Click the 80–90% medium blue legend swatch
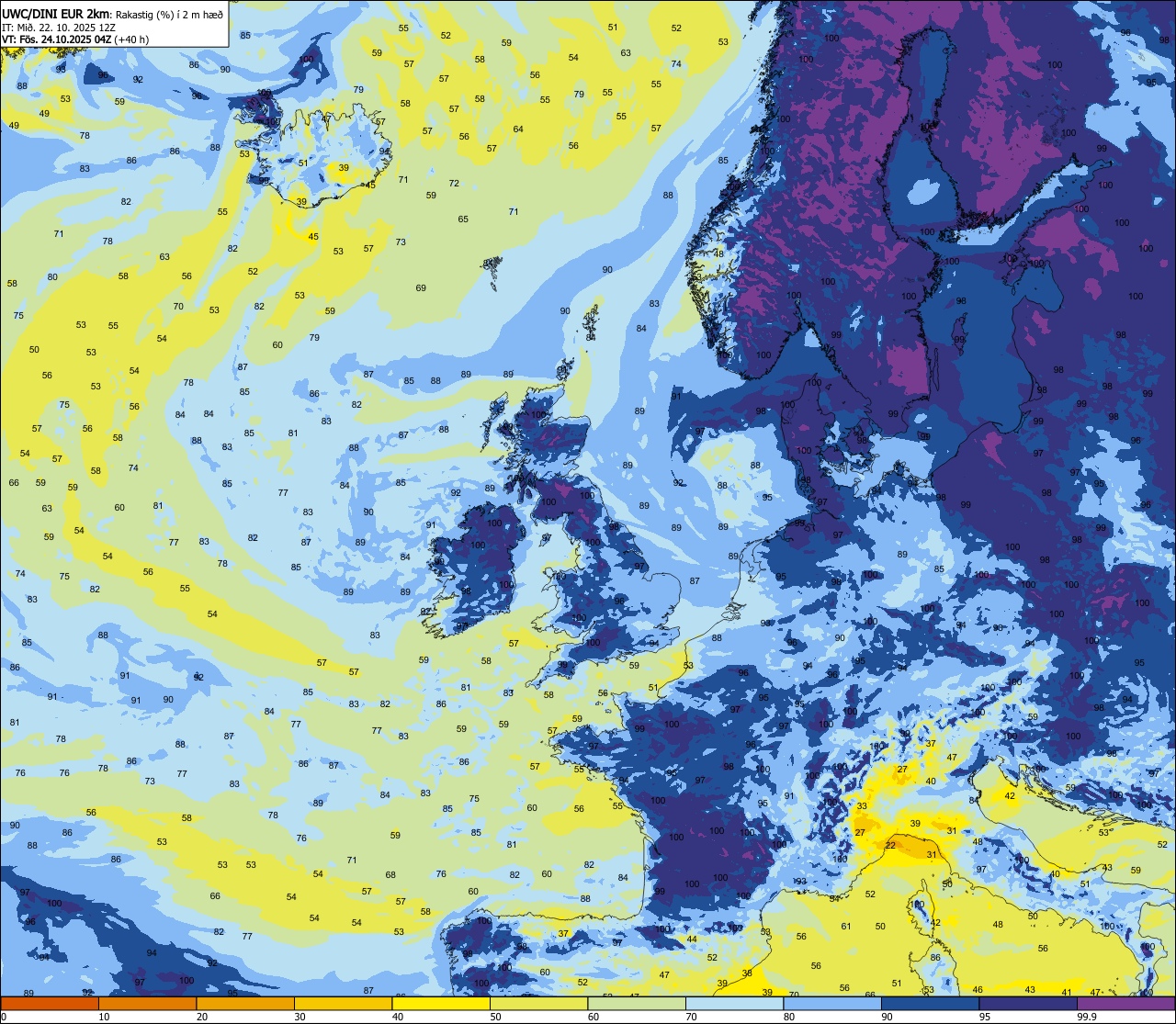The image size is (1176, 1024). click(x=832, y=1004)
